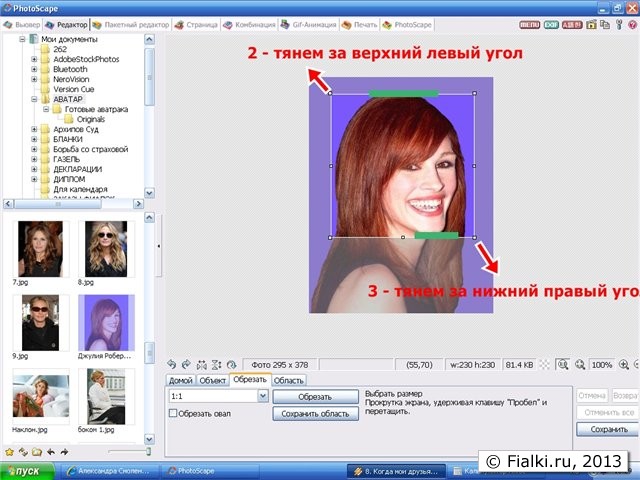
Task: Open the 'Область' tab
Action: 289,380
